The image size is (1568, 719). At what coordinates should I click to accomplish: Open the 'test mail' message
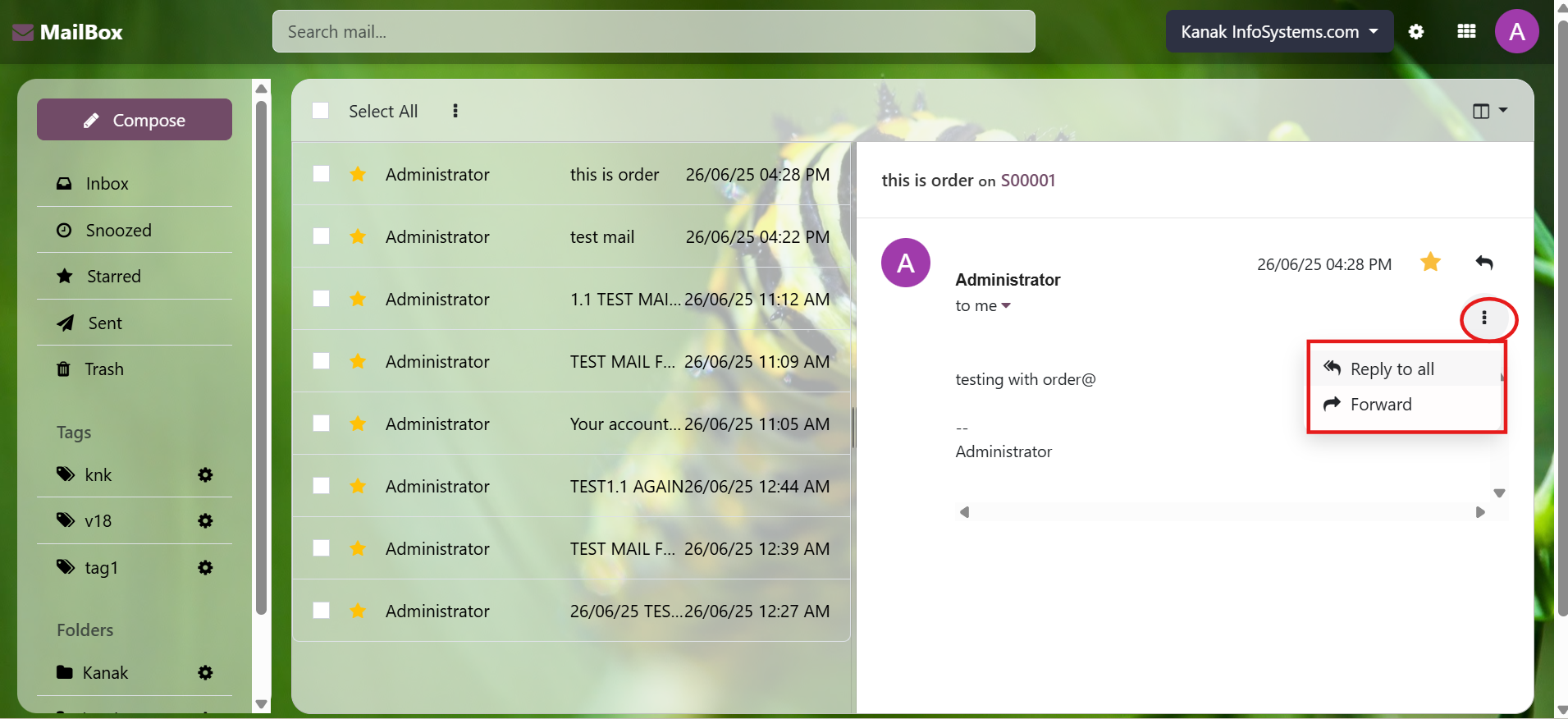coord(571,236)
